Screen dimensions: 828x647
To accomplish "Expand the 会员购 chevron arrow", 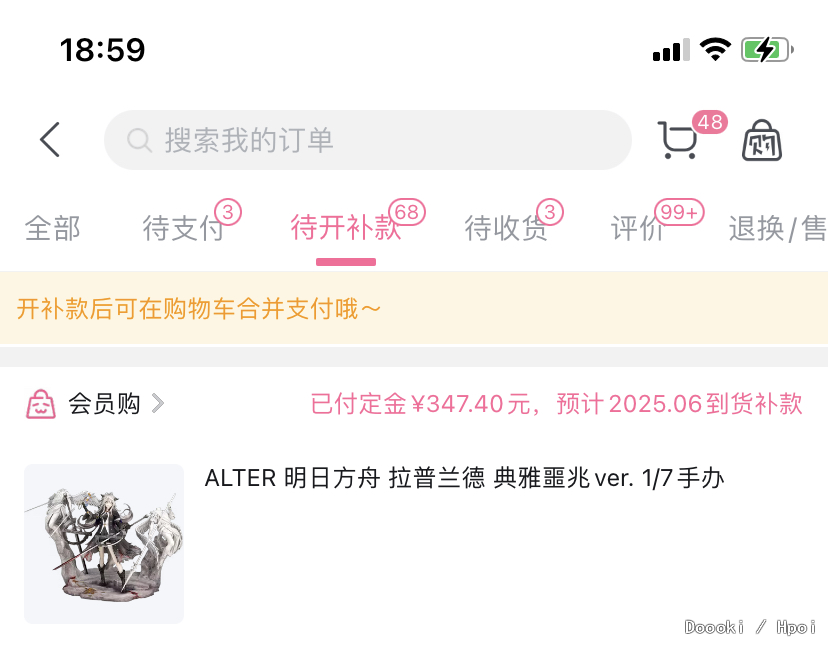I will point(158,404).
